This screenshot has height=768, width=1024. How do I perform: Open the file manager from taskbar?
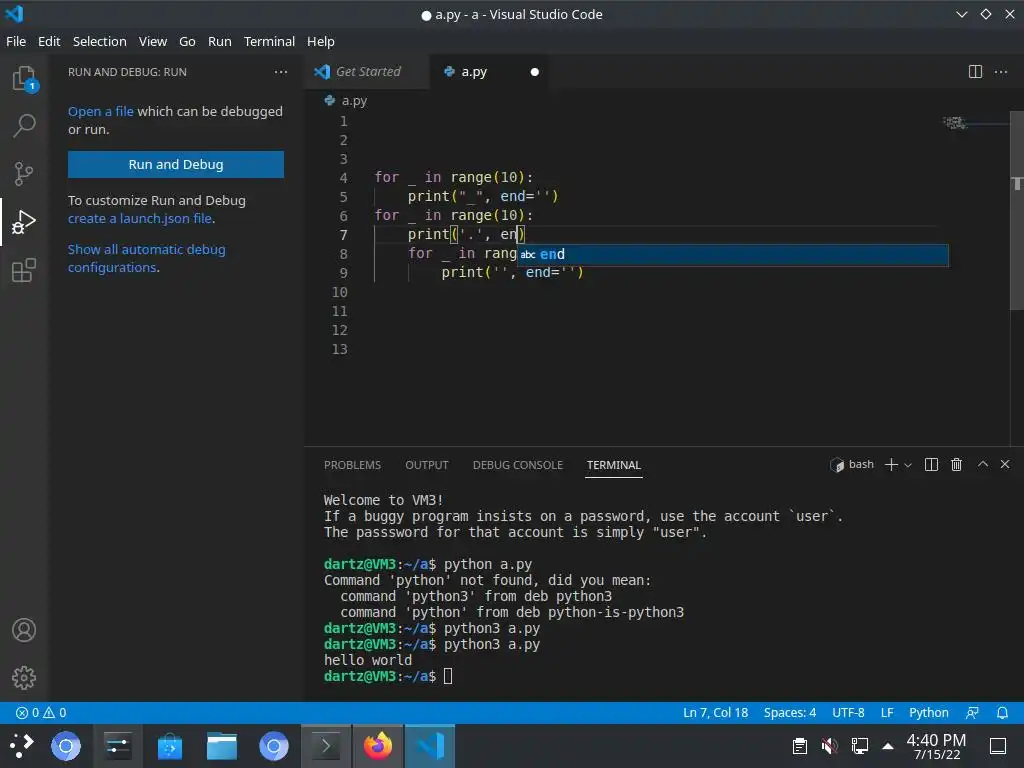[x=222, y=746]
